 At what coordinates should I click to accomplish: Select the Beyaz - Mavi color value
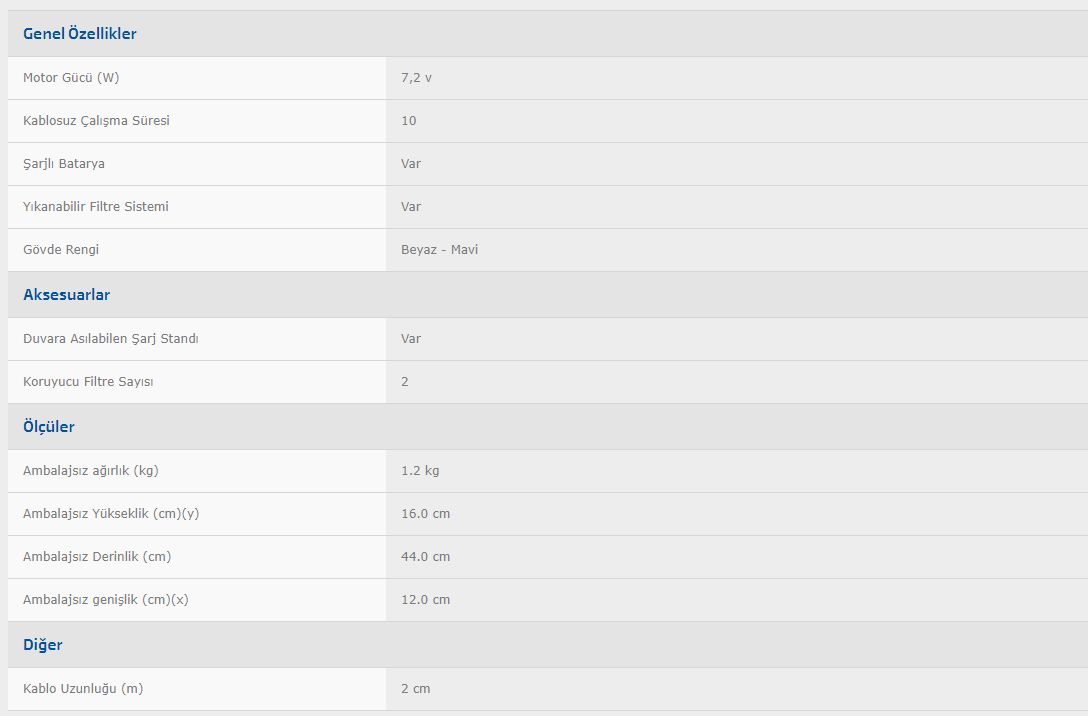439,250
